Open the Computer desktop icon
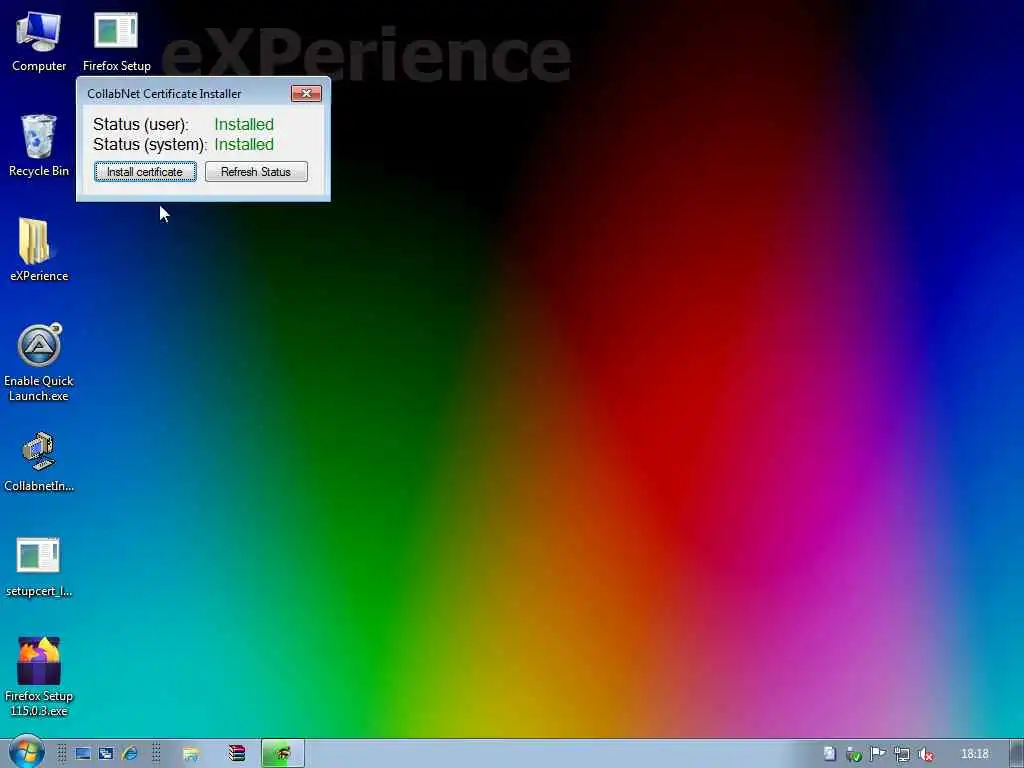This screenshot has height=768, width=1024. pyautogui.click(x=39, y=42)
